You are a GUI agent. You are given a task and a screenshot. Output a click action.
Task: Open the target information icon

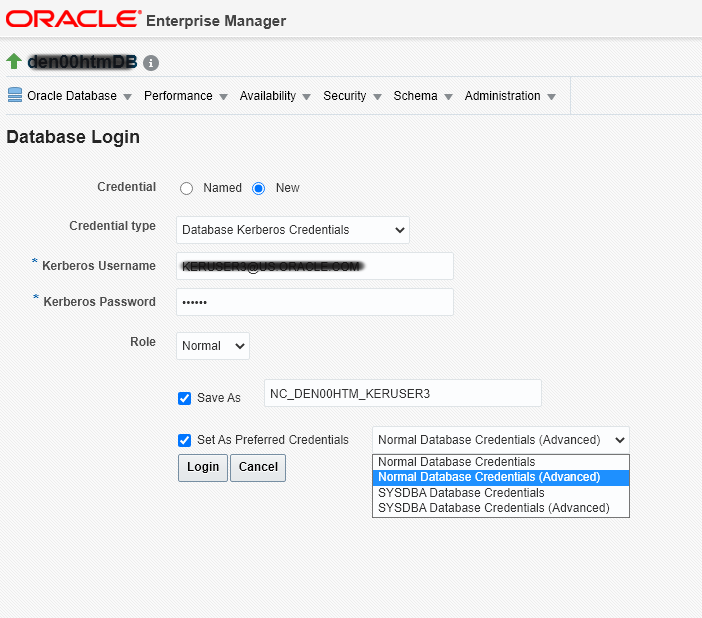151,63
